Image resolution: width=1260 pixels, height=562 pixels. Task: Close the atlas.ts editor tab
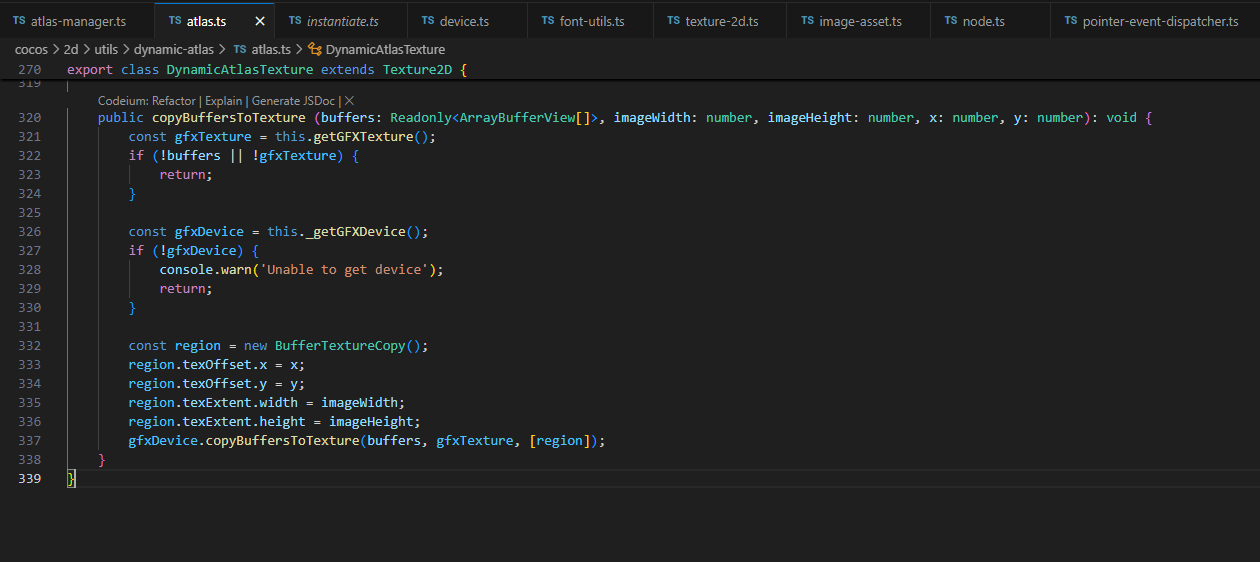260,21
